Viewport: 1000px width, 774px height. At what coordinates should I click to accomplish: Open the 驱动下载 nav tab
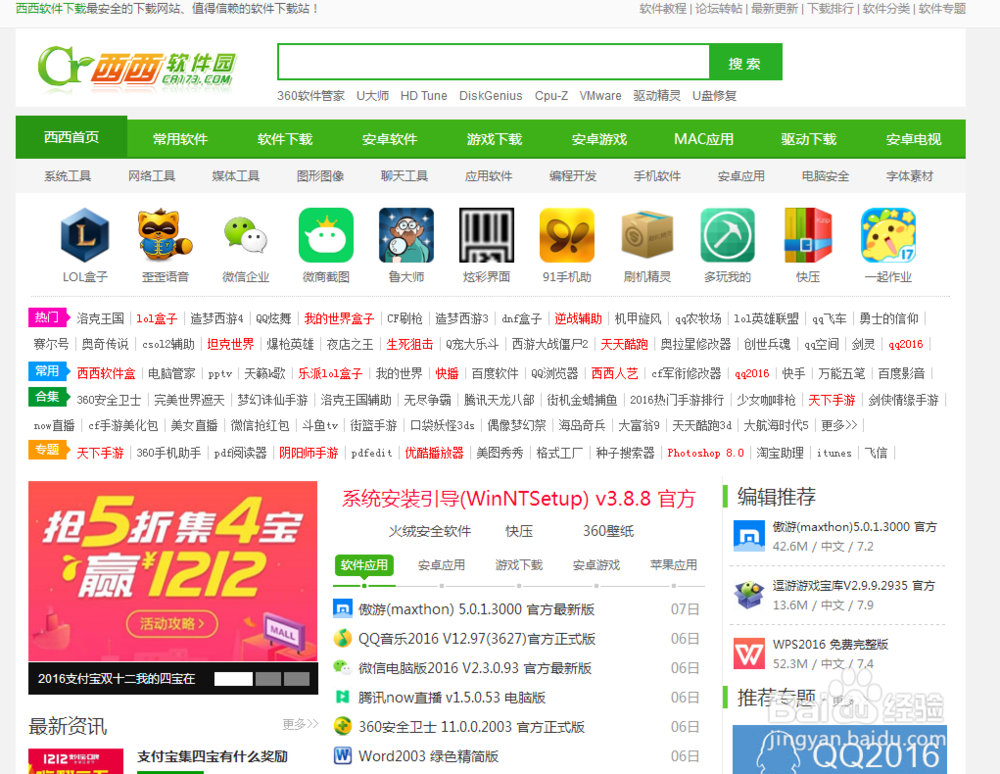tap(809, 139)
